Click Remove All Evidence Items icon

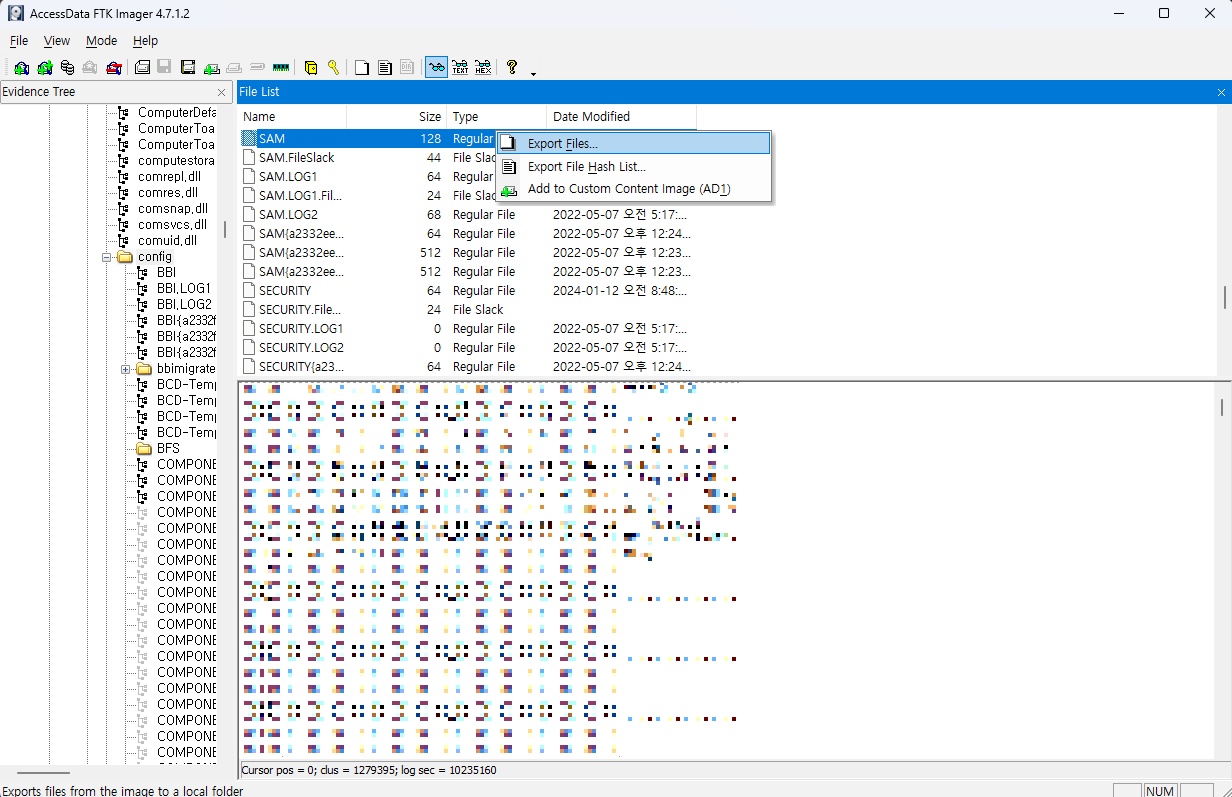tap(112, 67)
